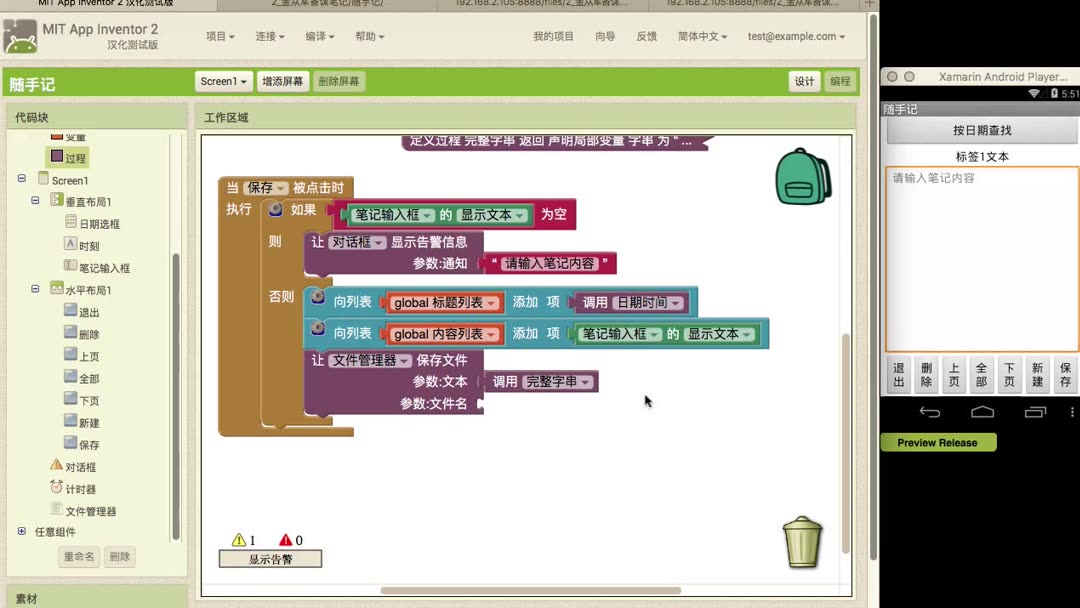Open the 连接 menu
This screenshot has height=608, width=1080.
(267, 36)
